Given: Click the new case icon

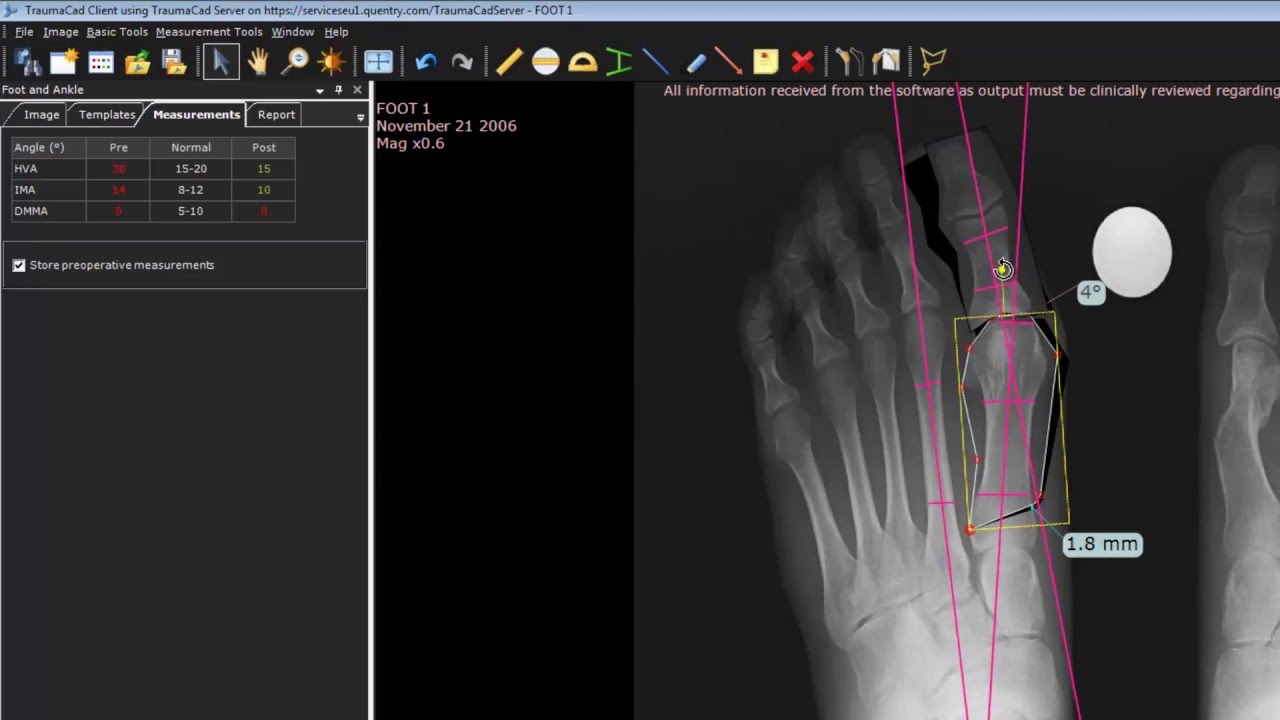Looking at the screenshot, I should (x=64, y=62).
